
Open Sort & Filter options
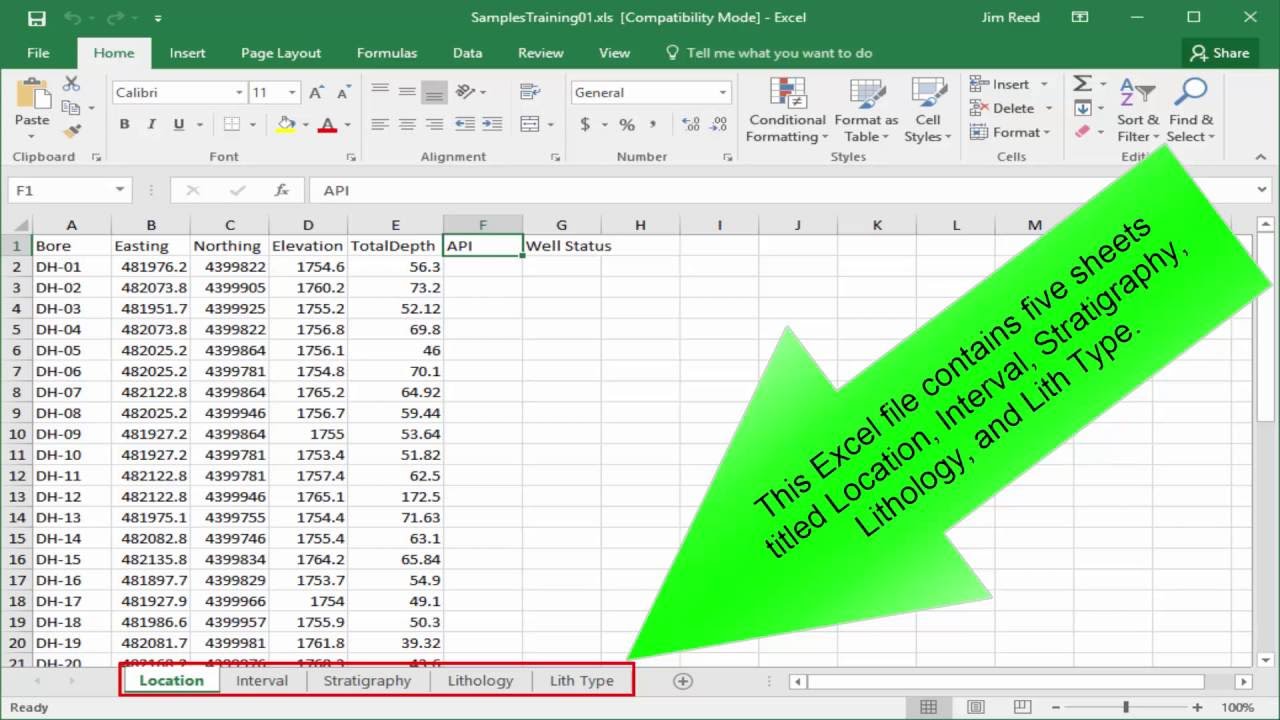[x=1137, y=110]
